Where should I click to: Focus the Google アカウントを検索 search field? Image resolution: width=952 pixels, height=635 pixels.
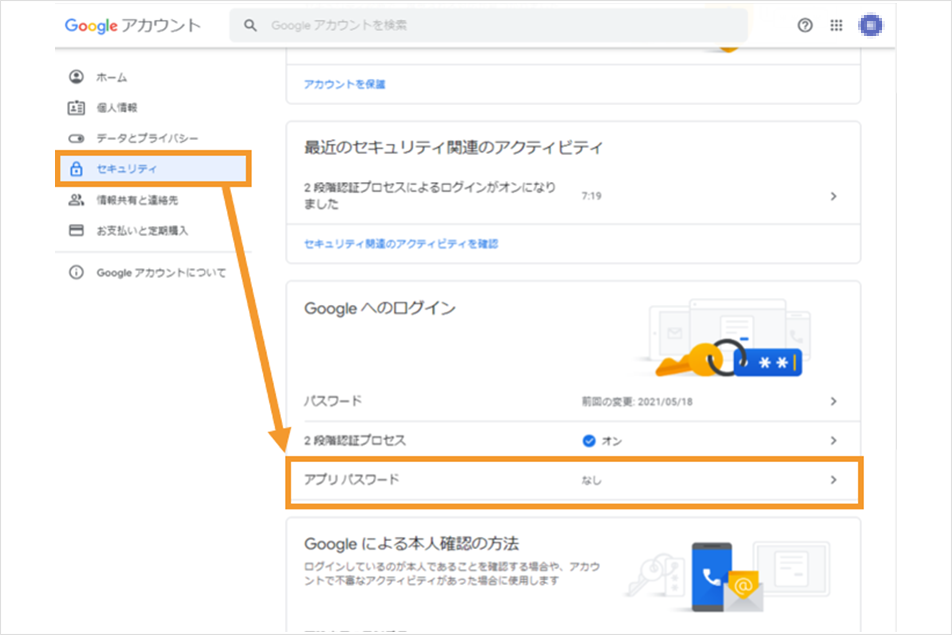pos(489,25)
